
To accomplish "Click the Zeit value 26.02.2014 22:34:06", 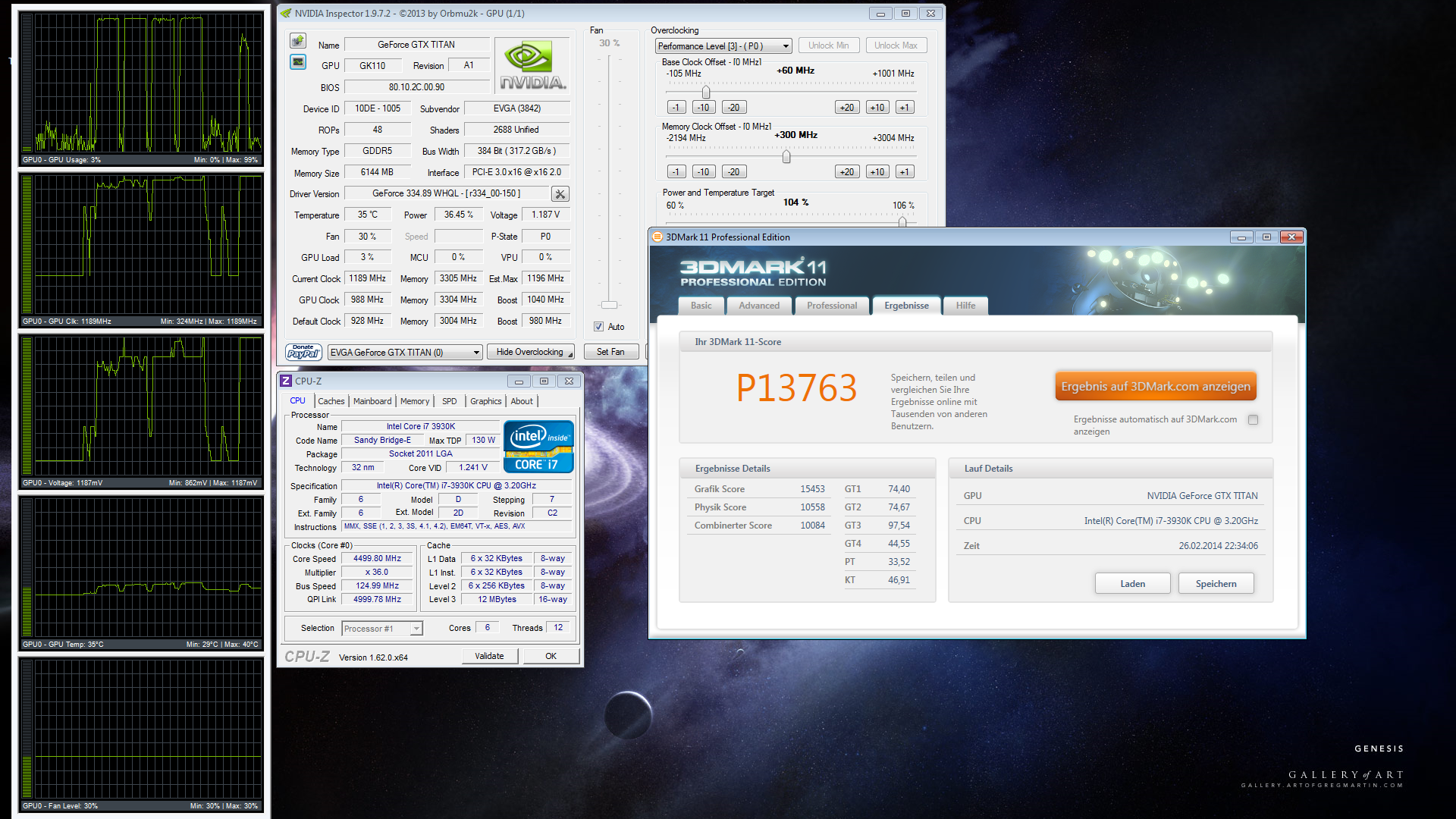I will click(x=1218, y=546).
